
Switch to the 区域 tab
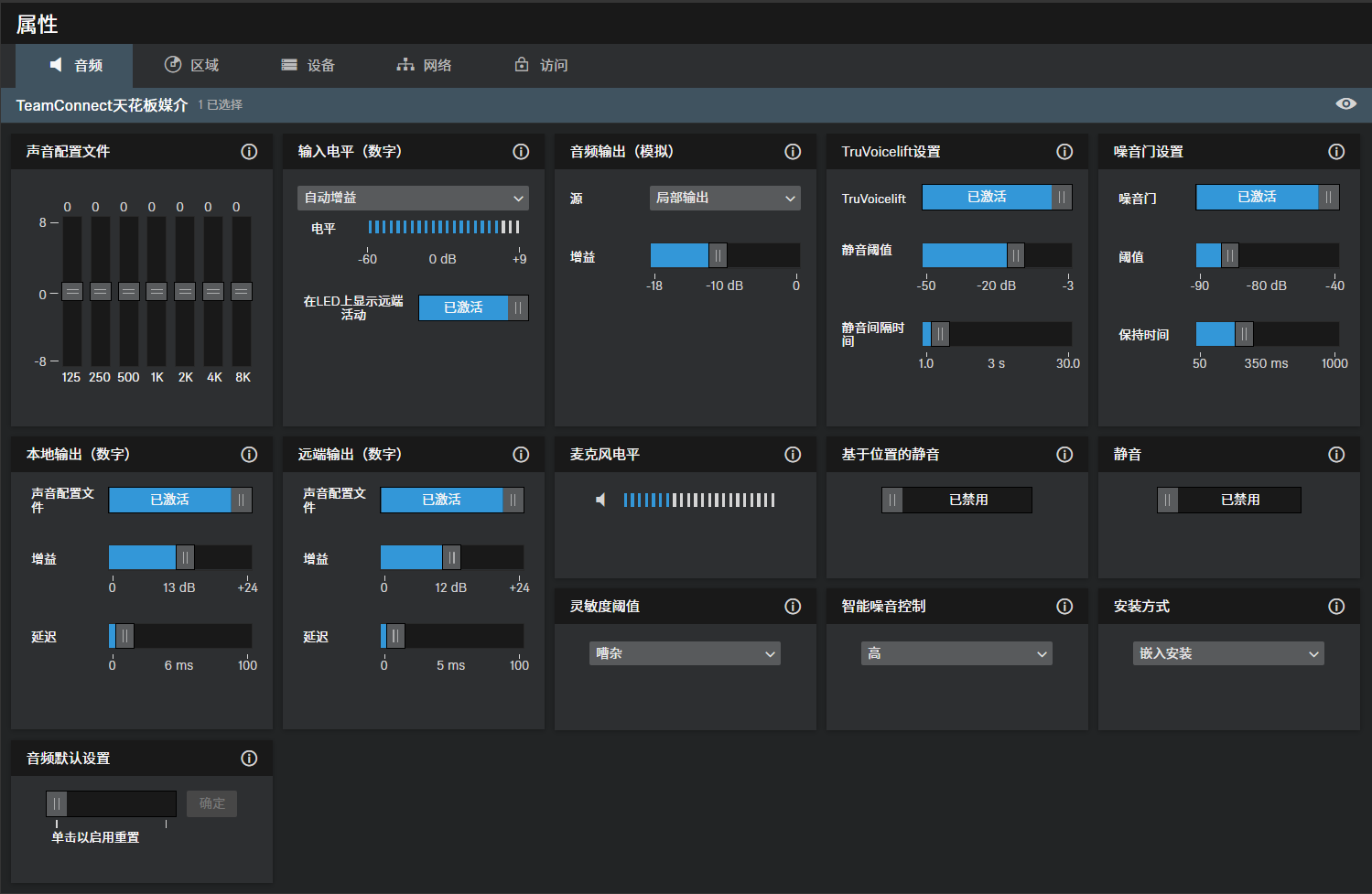pyautogui.click(x=191, y=65)
